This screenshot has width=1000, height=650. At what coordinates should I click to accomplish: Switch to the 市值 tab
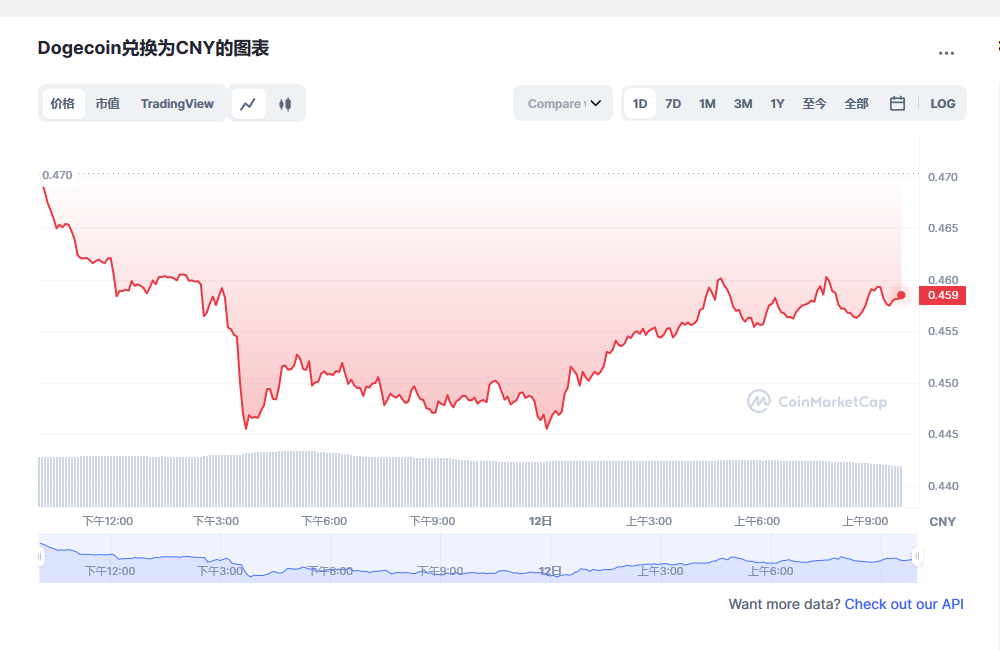coord(107,104)
